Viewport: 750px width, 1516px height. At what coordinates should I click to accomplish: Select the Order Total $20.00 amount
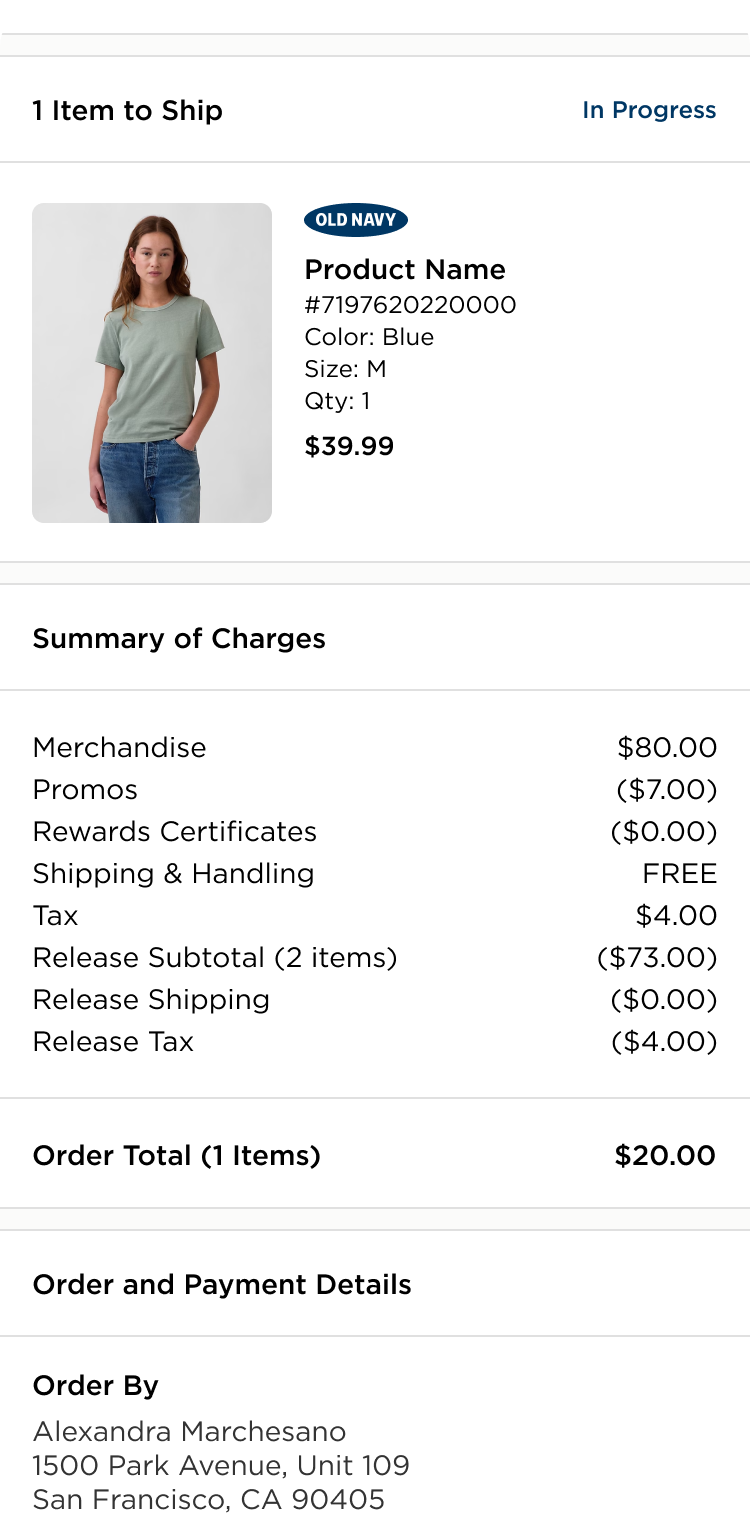[665, 1156]
